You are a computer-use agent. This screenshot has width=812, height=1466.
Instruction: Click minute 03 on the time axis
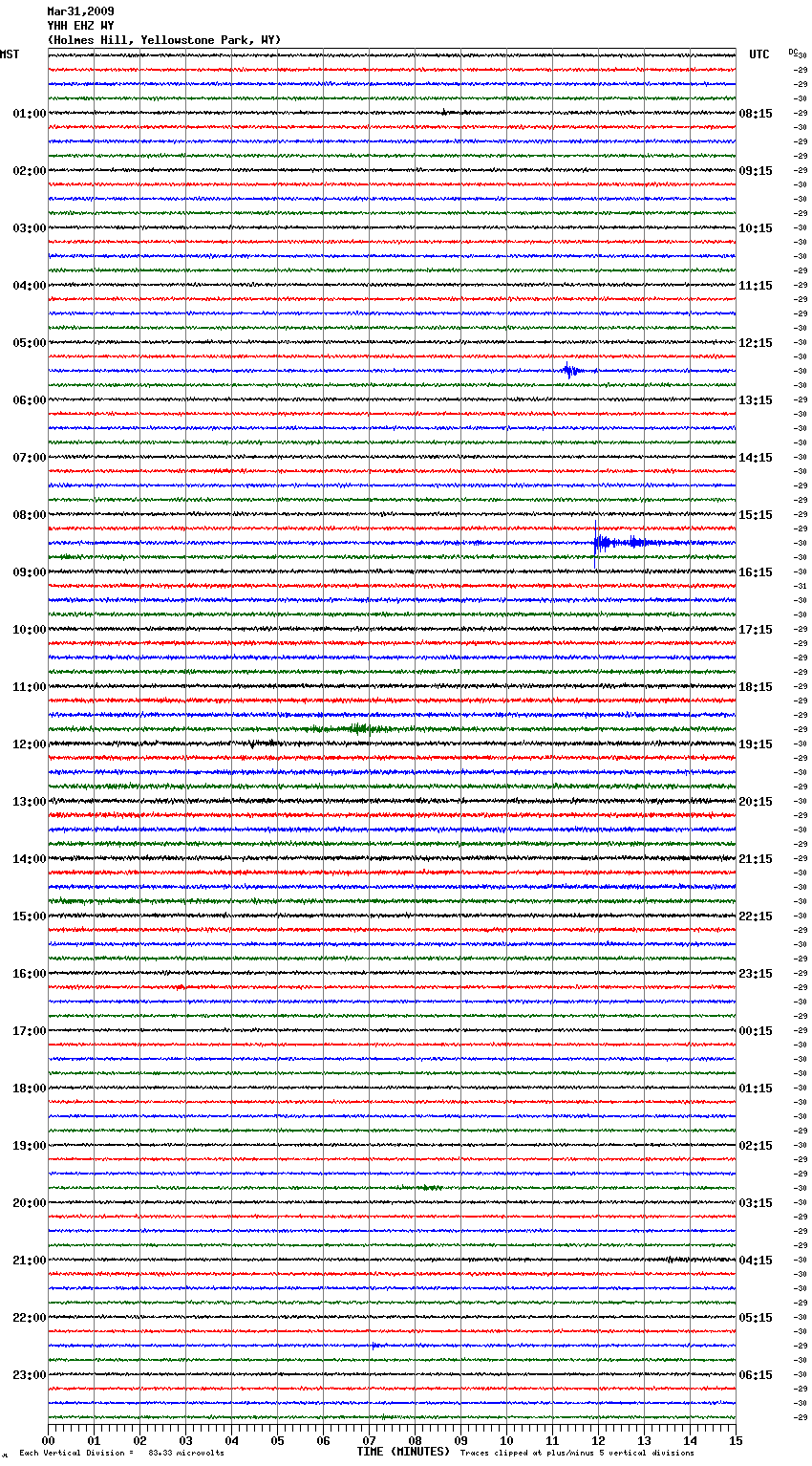[x=185, y=1440]
